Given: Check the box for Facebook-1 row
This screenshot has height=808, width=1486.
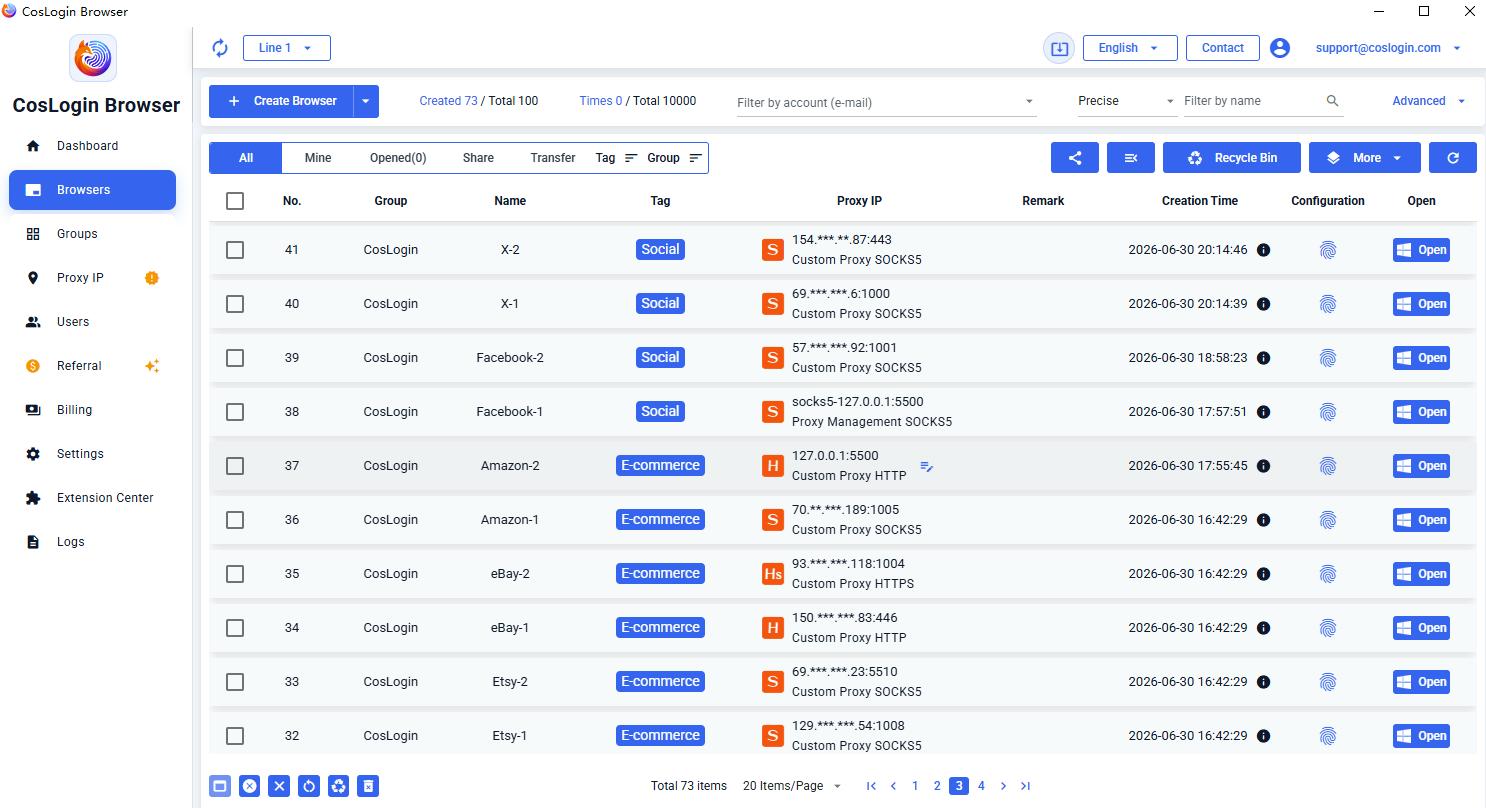Looking at the screenshot, I should click(235, 412).
